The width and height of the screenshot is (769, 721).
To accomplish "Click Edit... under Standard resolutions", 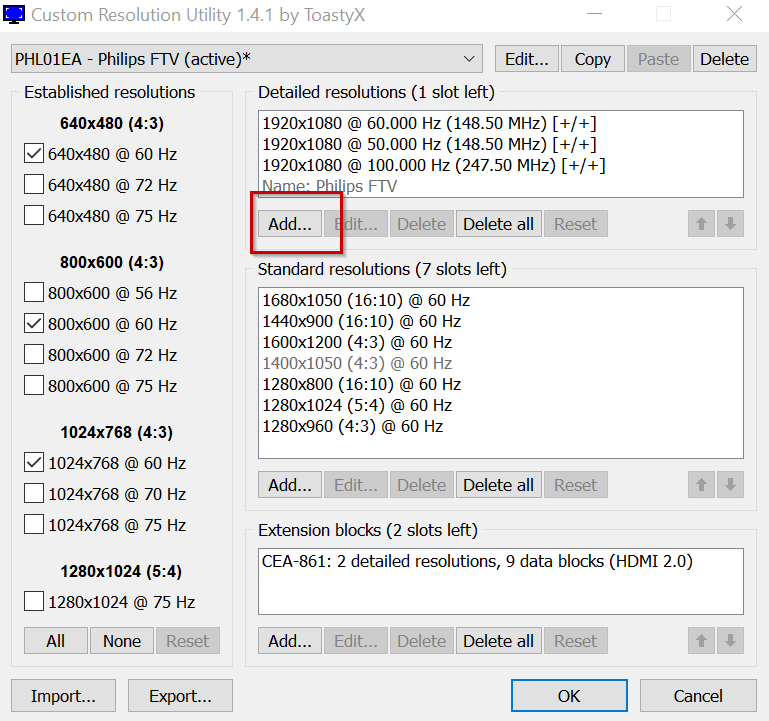I will [356, 485].
